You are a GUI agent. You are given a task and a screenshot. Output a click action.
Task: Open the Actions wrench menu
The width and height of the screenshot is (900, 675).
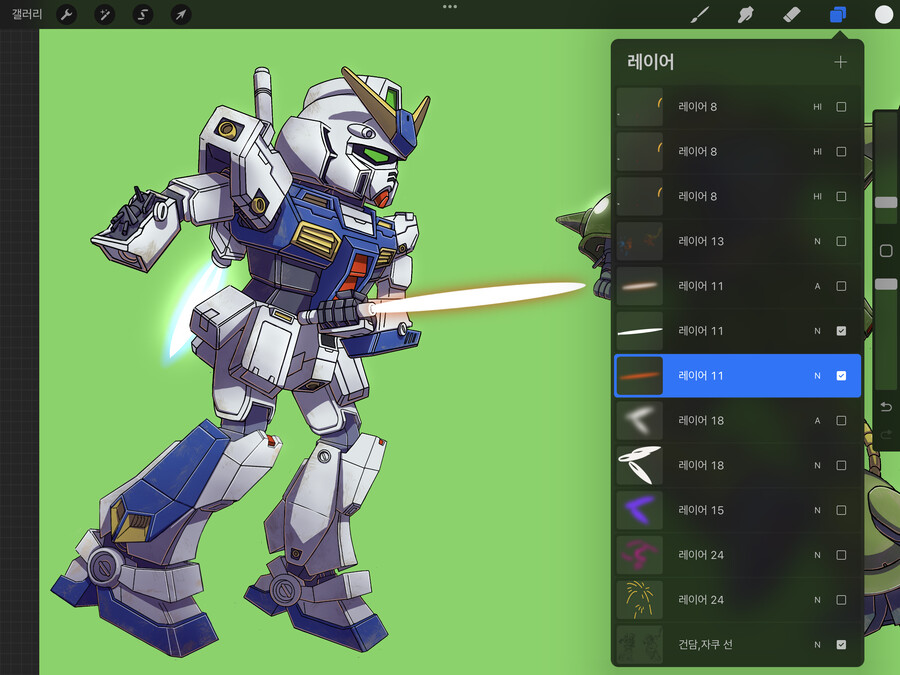coord(67,14)
